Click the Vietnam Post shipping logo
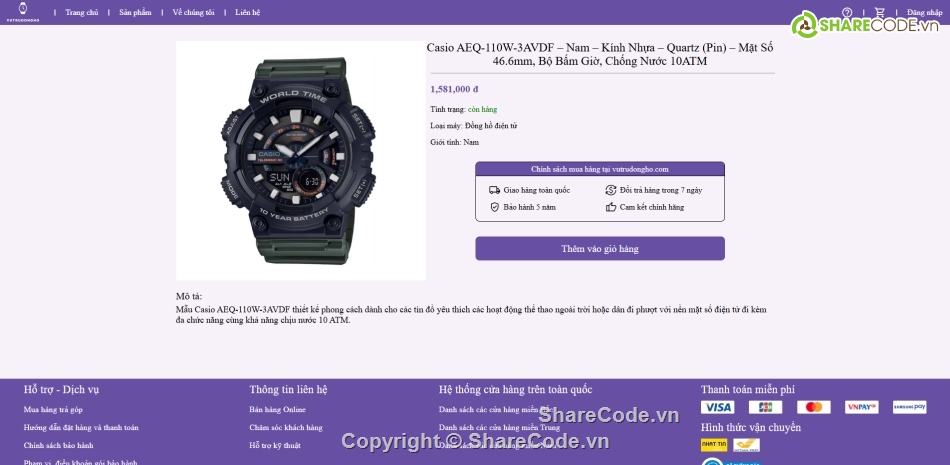 tap(746, 445)
